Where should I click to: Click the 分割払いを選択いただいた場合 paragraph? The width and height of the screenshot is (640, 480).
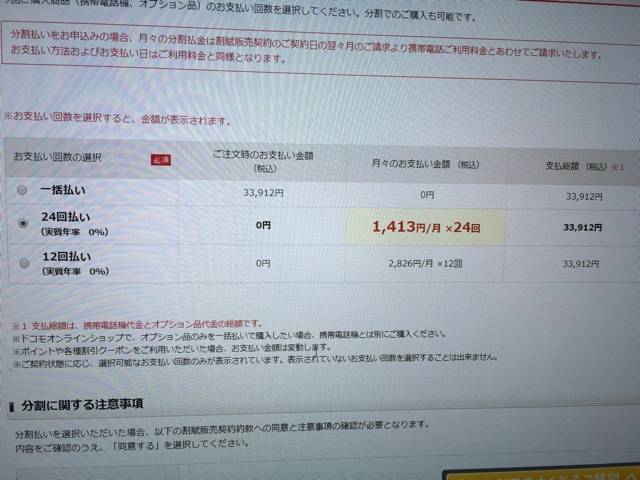pyautogui.click(x=222, y=429)
